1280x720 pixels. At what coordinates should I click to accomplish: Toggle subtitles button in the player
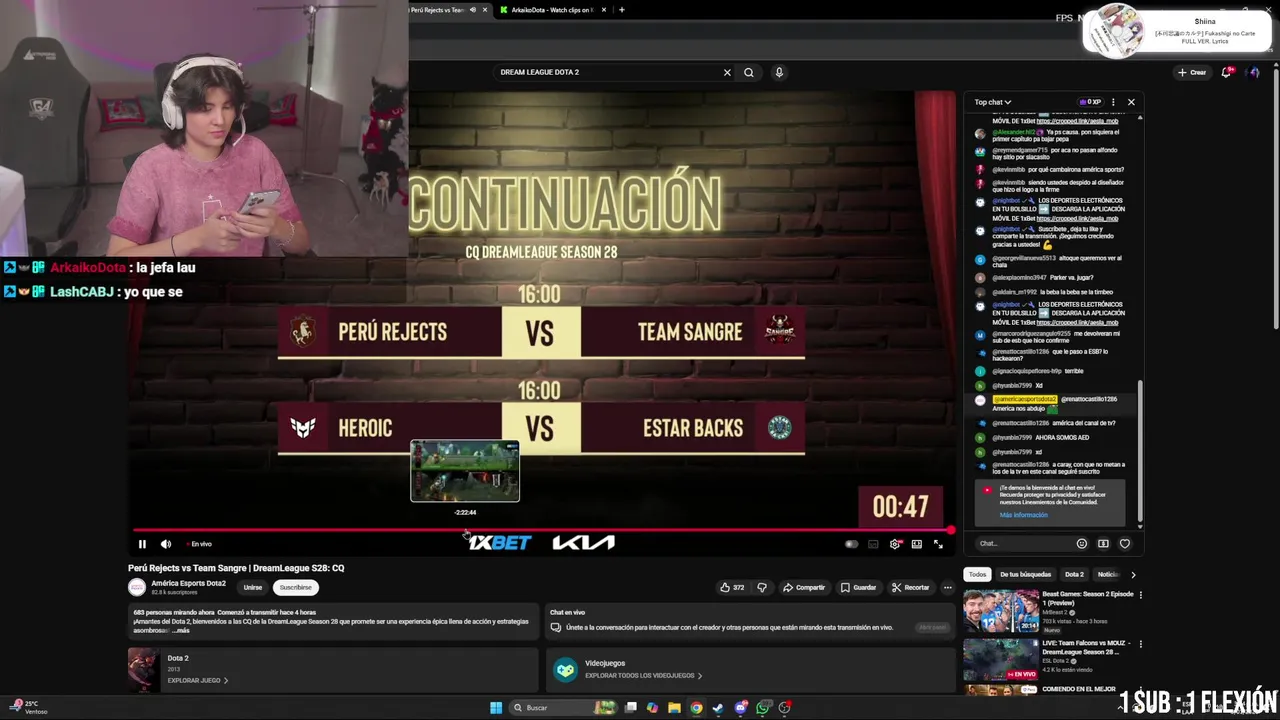[873, 544]
